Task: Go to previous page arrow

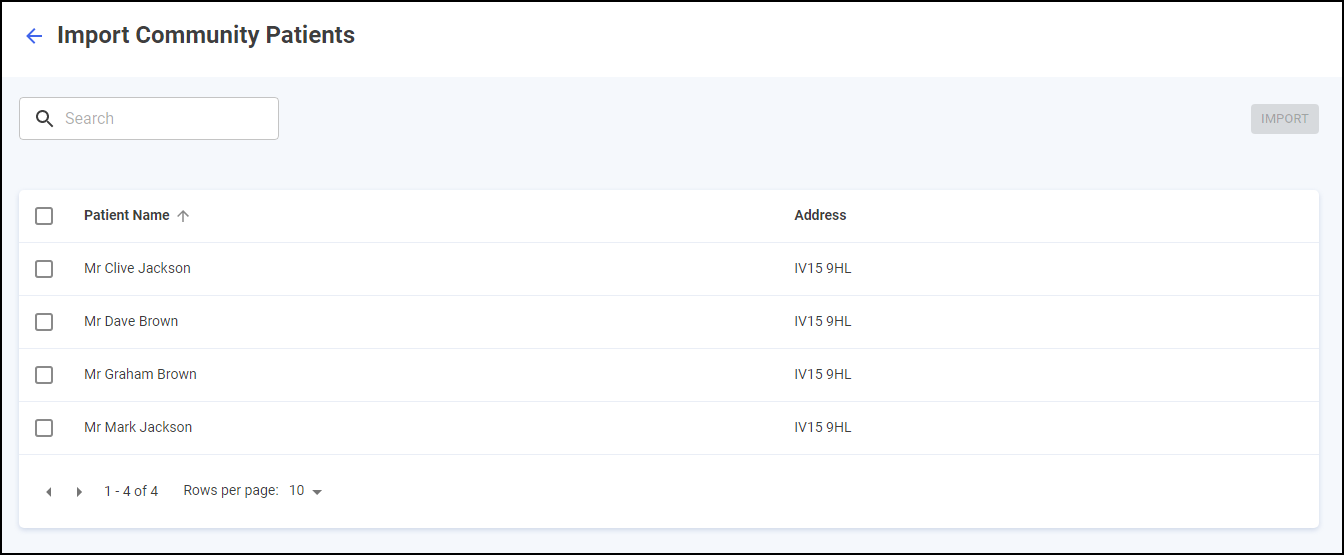Action: (x=48, y=492)
